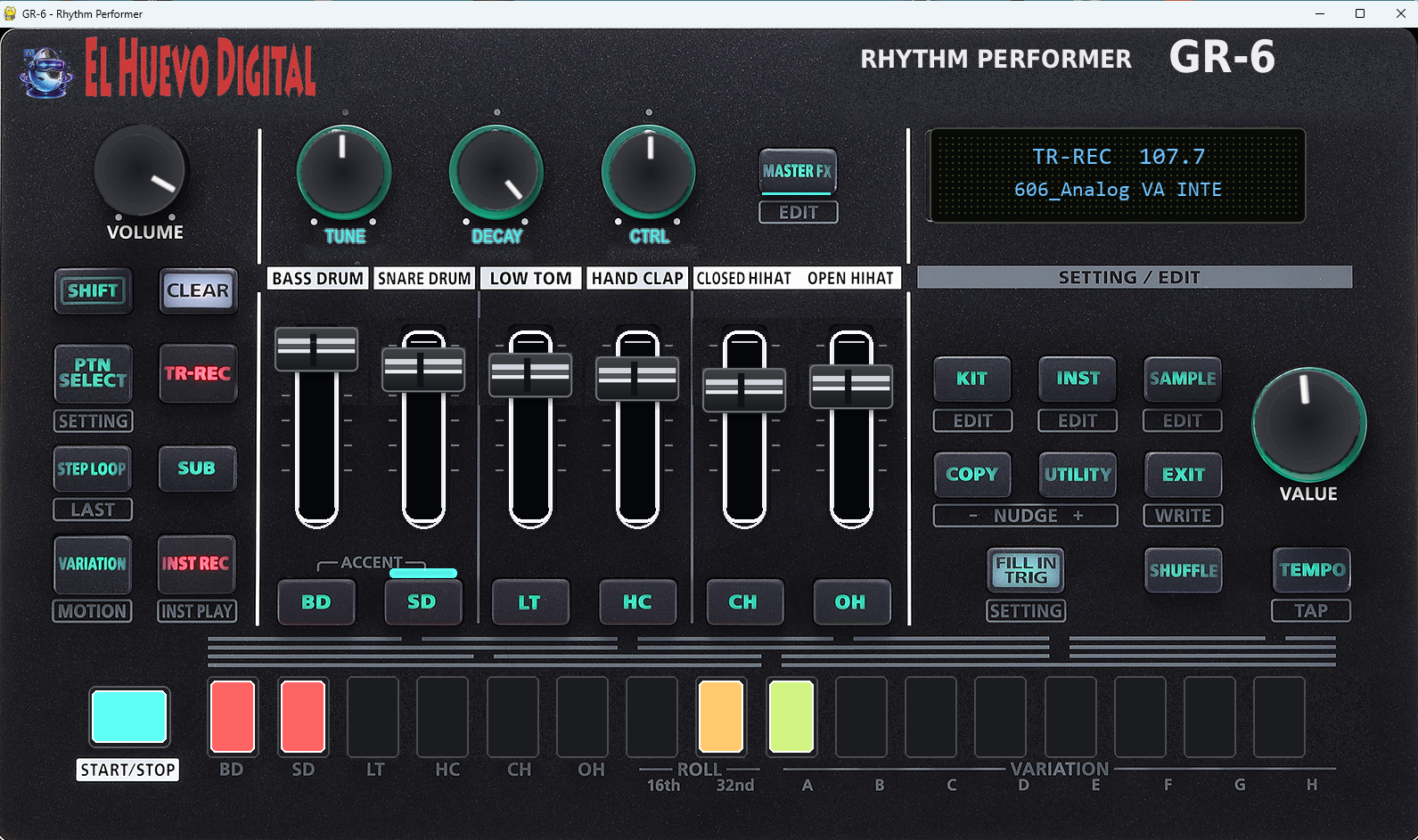The image size is (1418, 840).
Task: Toggle step pad 1 labeled BD
Action: tap(233, 716)
